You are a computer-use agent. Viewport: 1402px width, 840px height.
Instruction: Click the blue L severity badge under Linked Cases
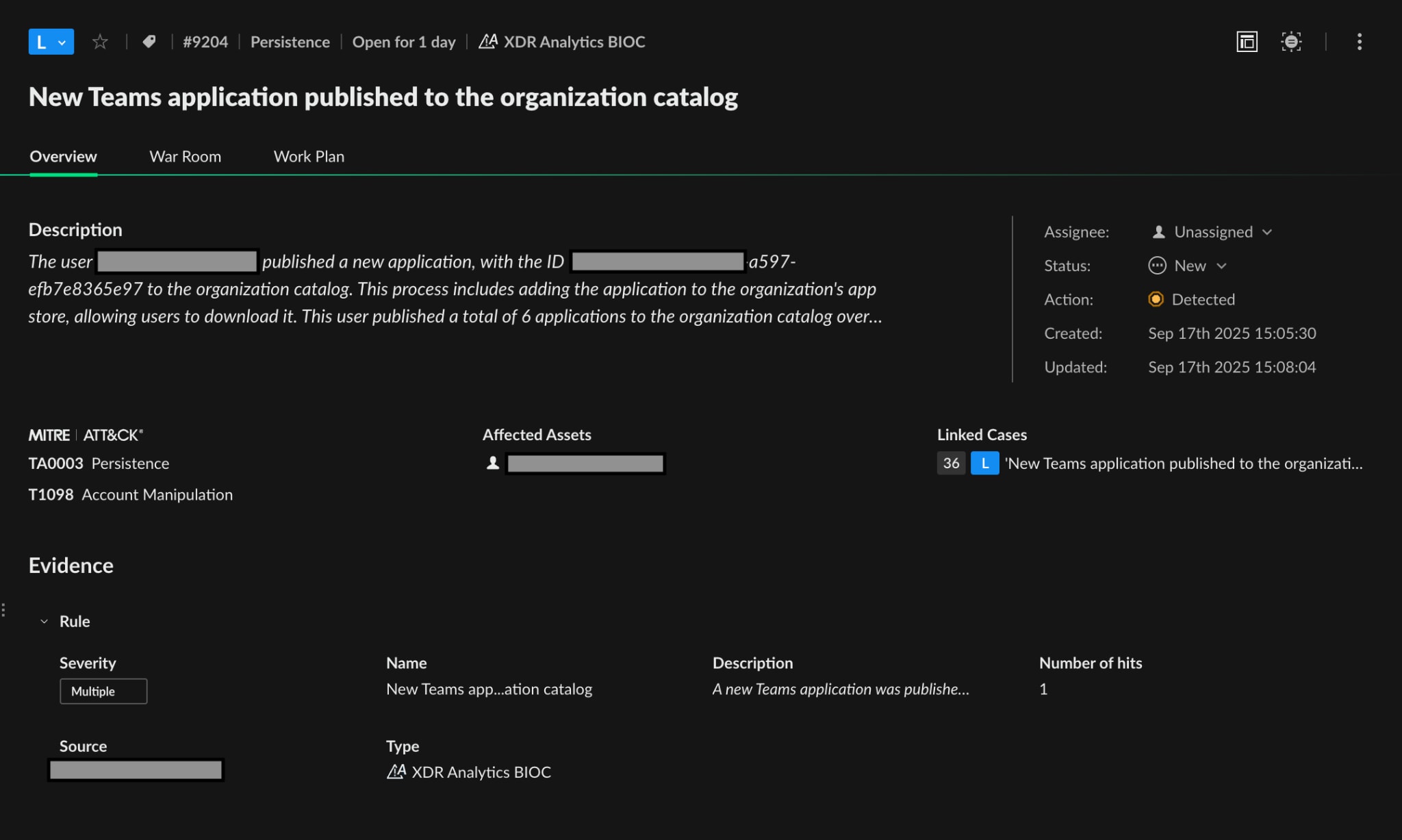(984, 463)
